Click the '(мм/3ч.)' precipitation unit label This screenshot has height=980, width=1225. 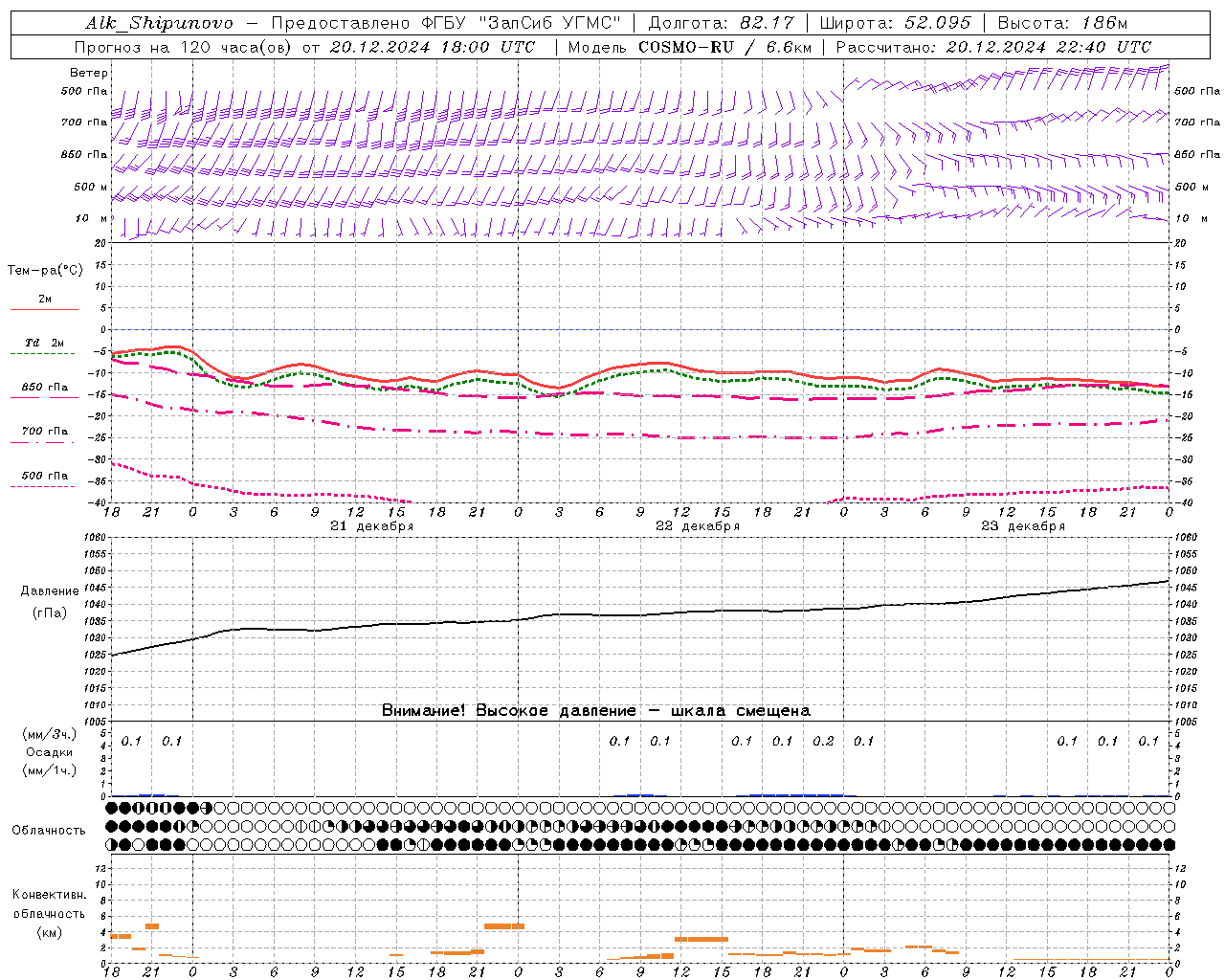(x=49, y=734)
